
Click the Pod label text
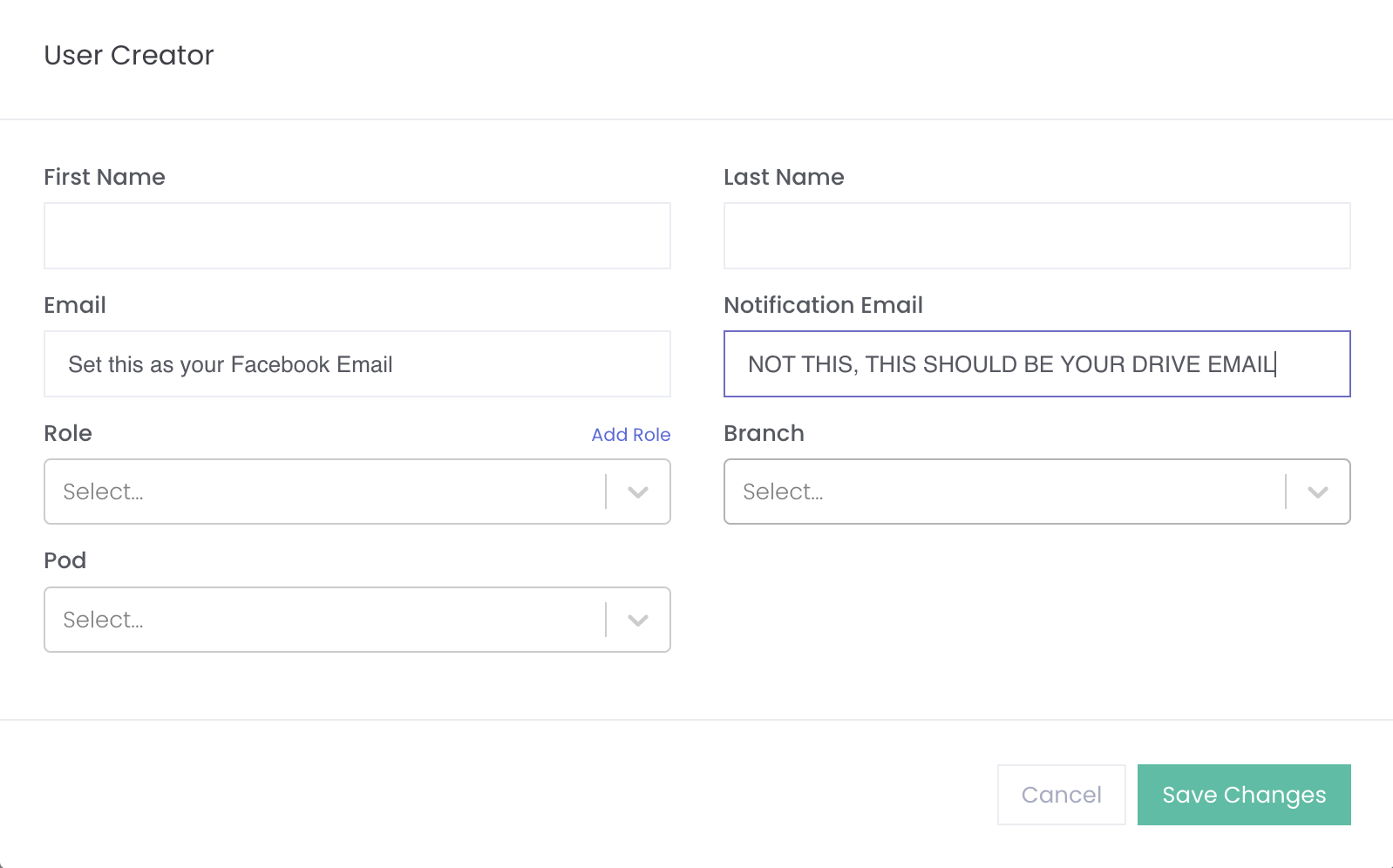(x=65, y=560)
